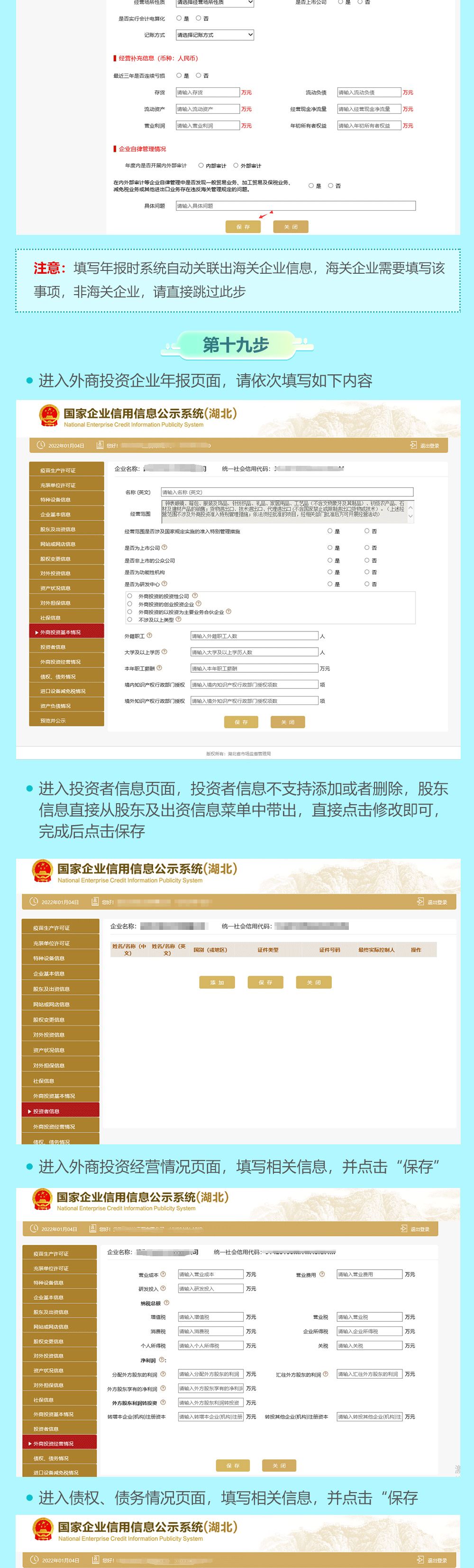The image size is (474, 1568).
Task: Select 否 for 最近三年是否连续亏损
Action: pyautogui.click(x=198, y=75)
